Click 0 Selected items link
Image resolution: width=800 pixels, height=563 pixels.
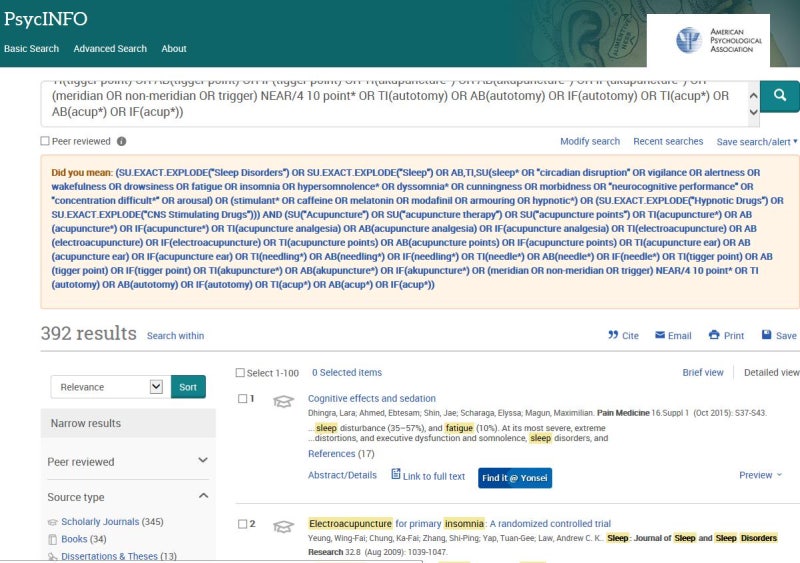347,373
